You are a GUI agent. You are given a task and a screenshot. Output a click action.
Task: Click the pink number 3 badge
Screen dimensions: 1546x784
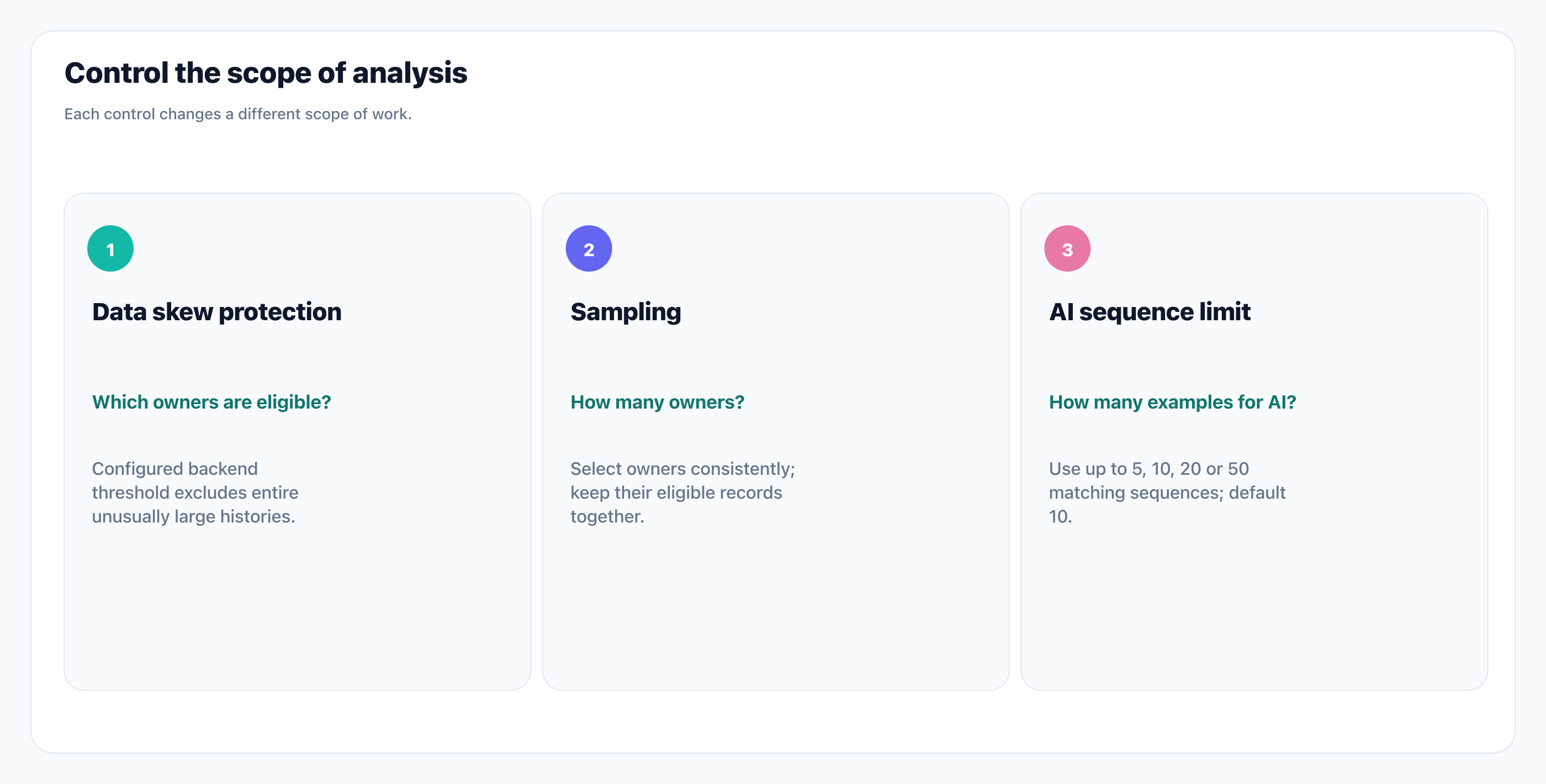coord(1067,248)
